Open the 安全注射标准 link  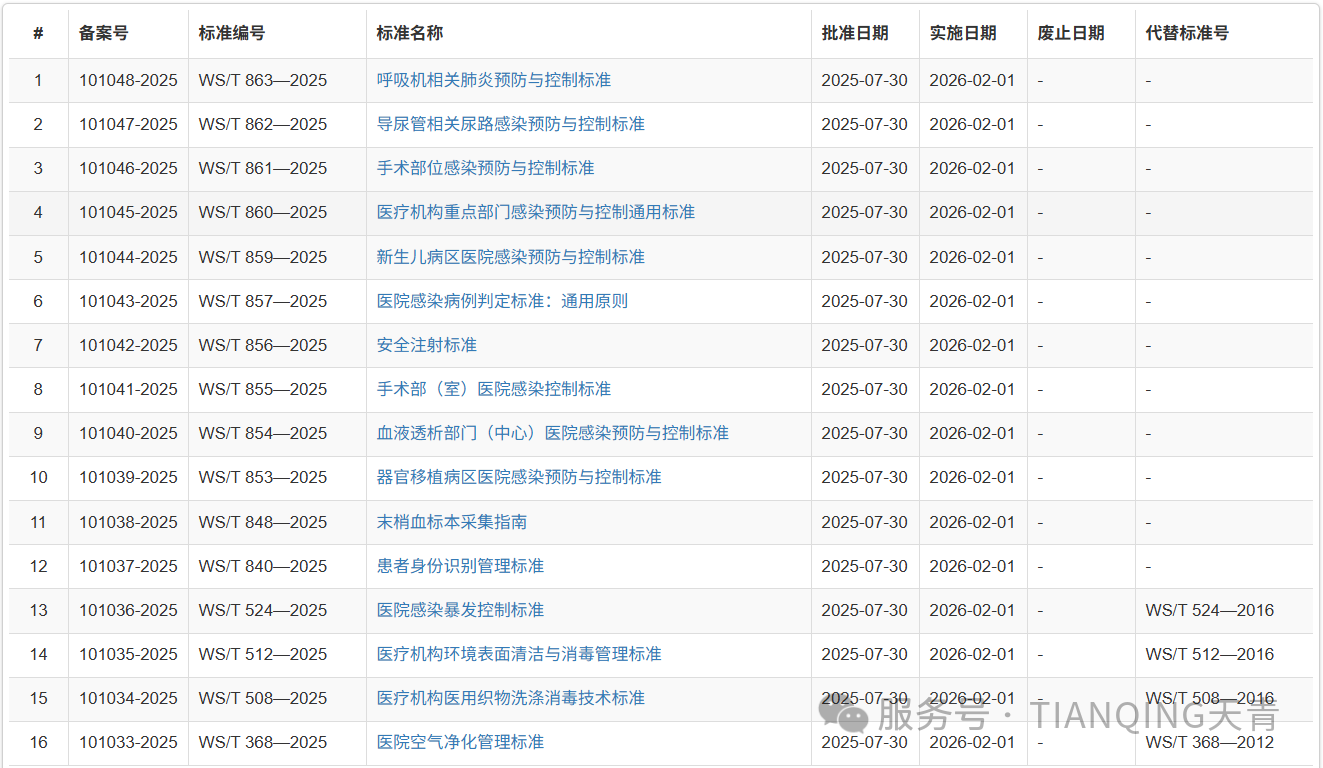[422, 345]
